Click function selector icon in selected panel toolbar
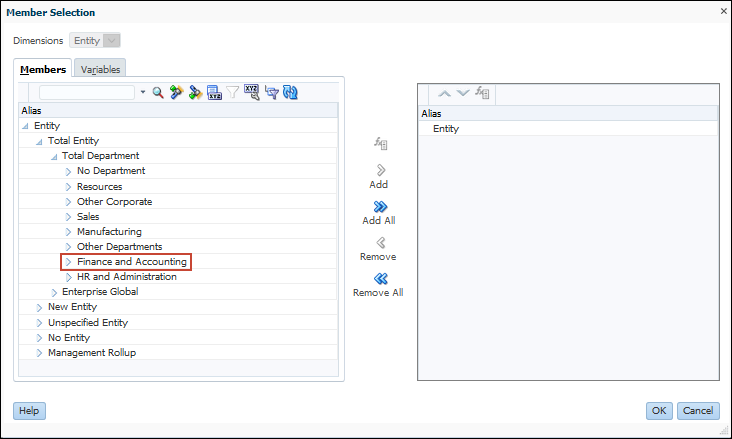 (482, 92)
